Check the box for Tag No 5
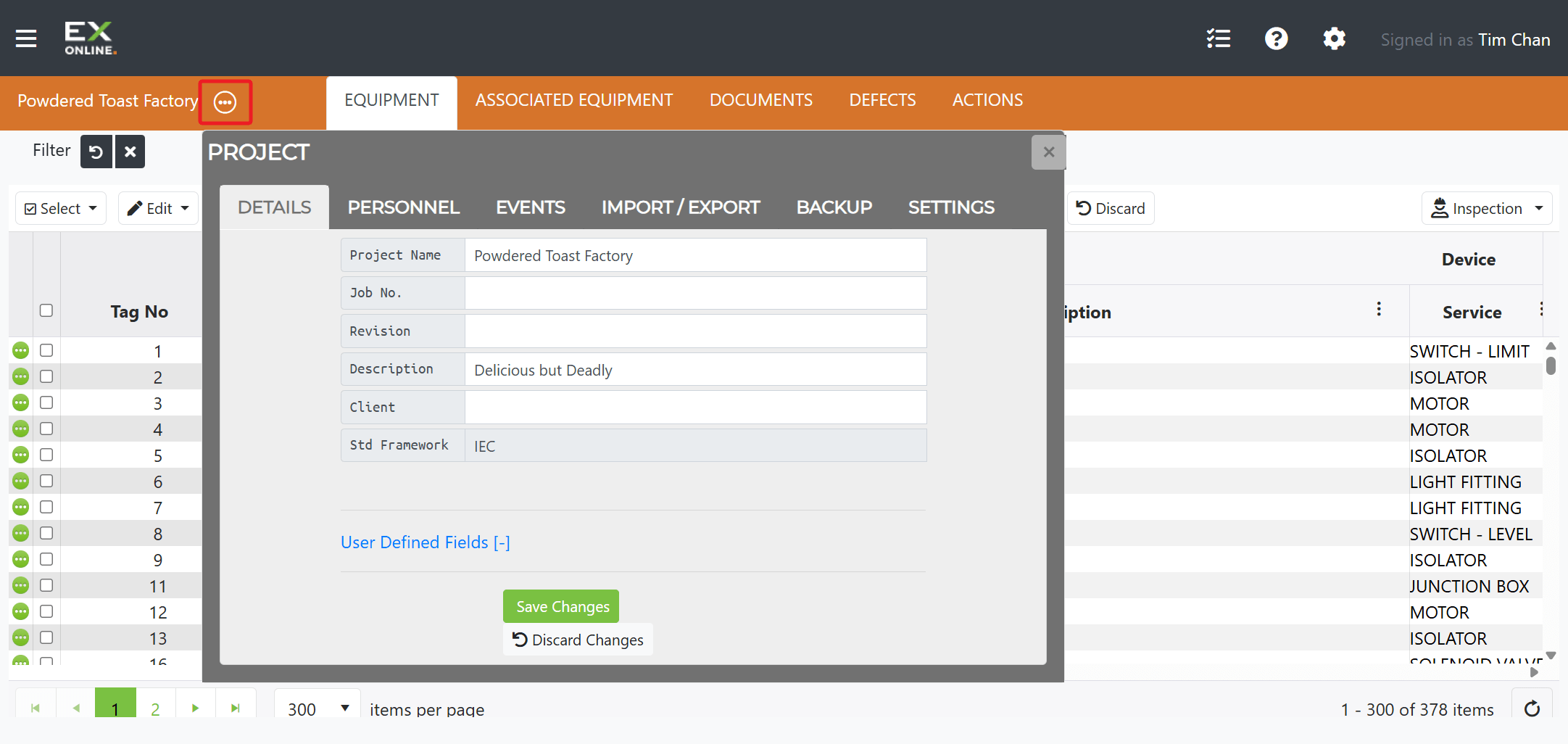Image resolution: width=1568 pixels, height=744 pixels. pos(46,455)
